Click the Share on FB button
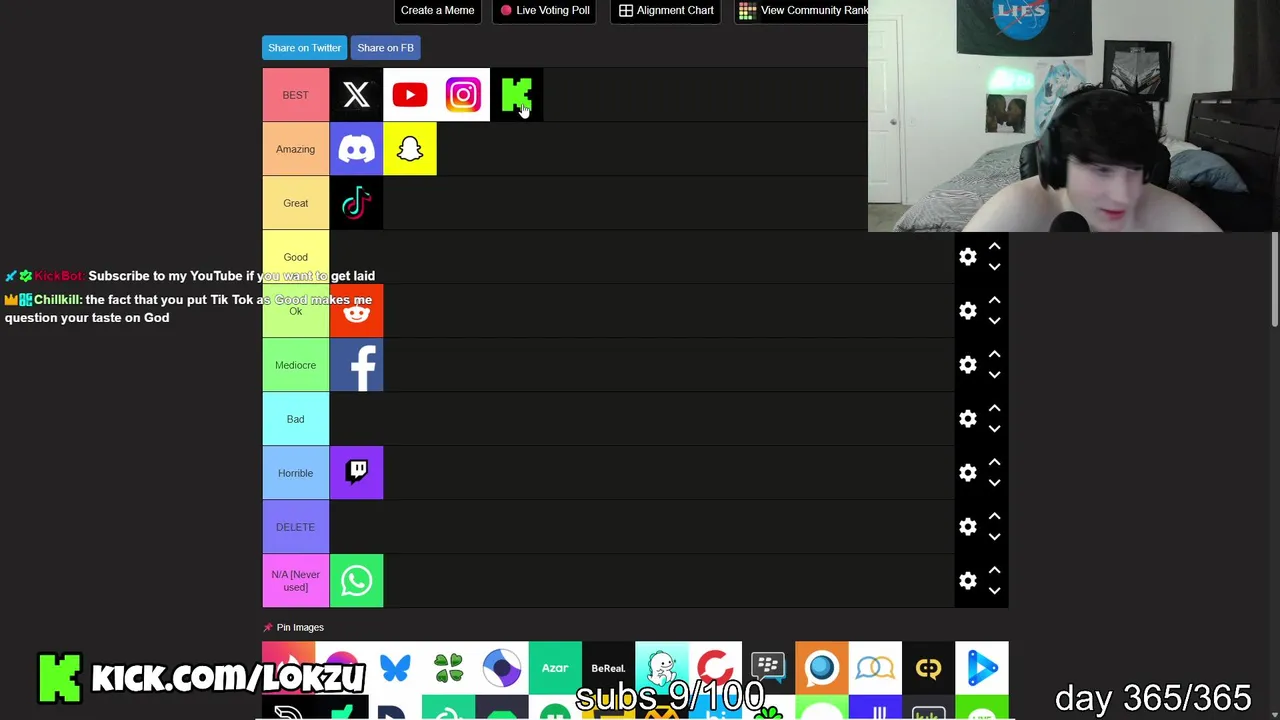Image resolution: width=1280 pixels, height=720 pixels. (x=385, y=48)
